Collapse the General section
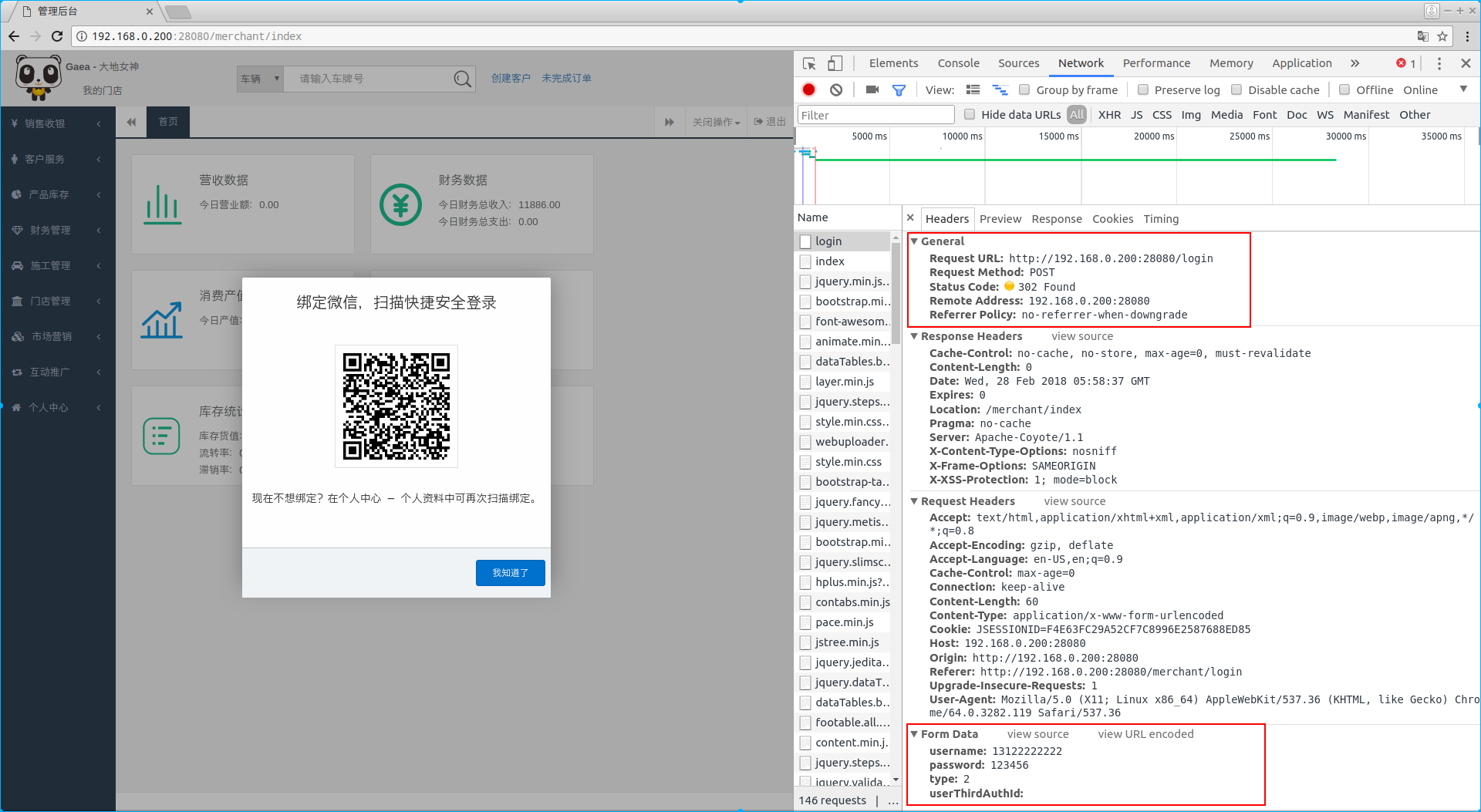 coord(915,241)
